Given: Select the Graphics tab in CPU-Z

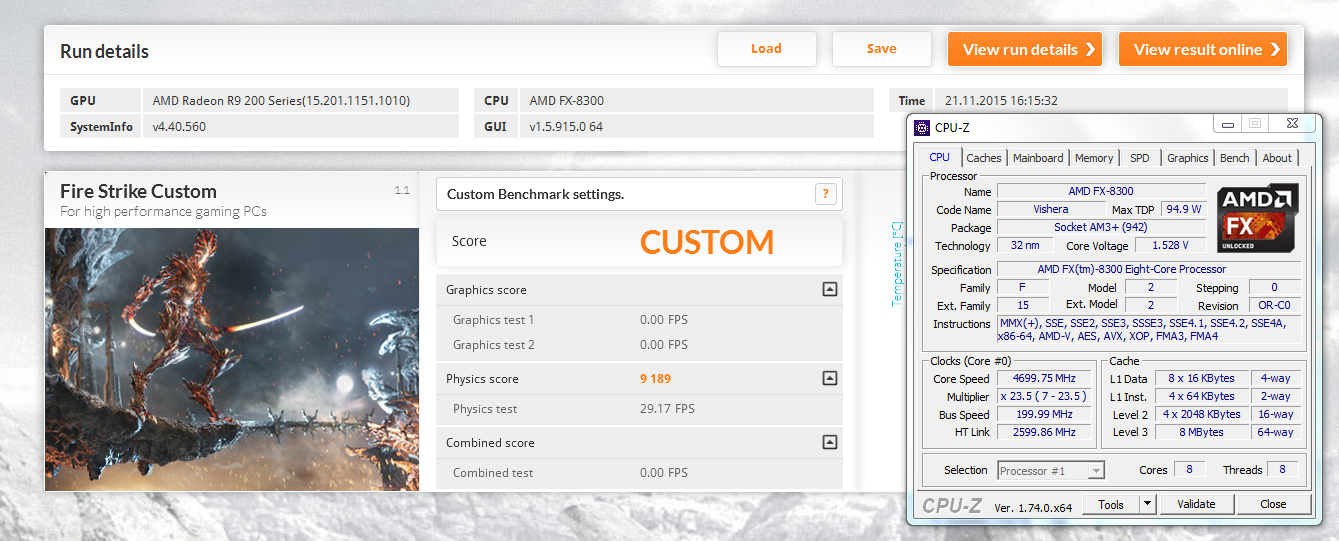Looking at the screenshot, I should tap(1188, 158).
